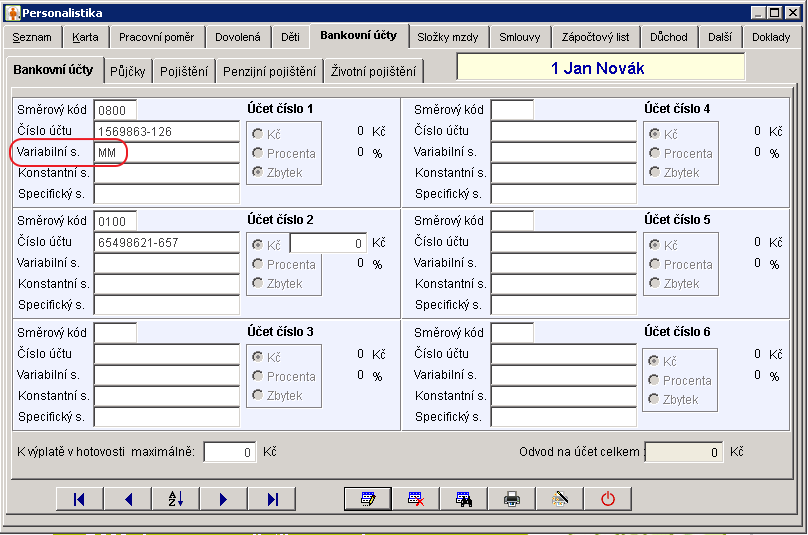Image resolution: width=808 pixels, height=535 pixels.
Task: Click Variabilní s. field containing MM
Action: coord(167,153)
